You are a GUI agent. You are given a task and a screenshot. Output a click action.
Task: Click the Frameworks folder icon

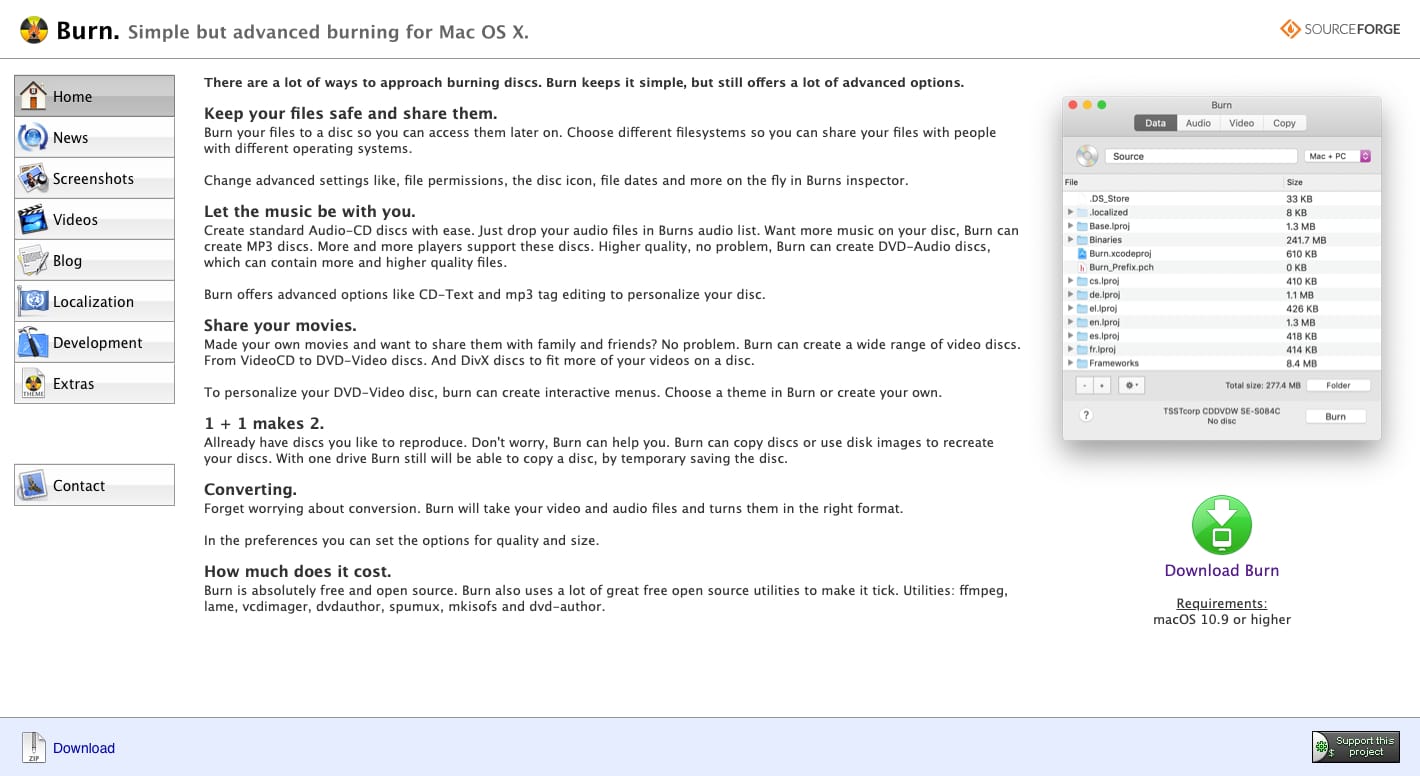[x=1081, y=363]
